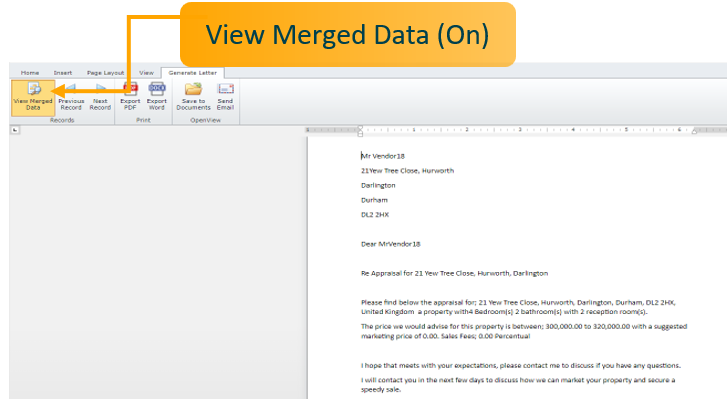Click the orange View Merged Data (On) callout
Image resolution: width=727 pixels, height=405 pixels.
click(x=347, y=35)
